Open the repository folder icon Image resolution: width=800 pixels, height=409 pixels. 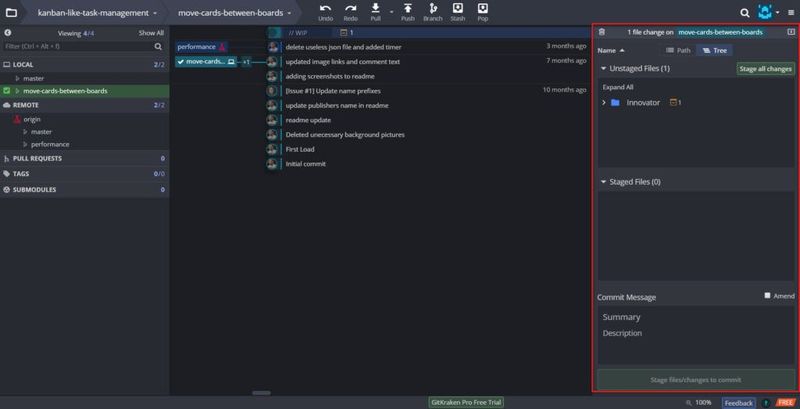click(11, 13)
